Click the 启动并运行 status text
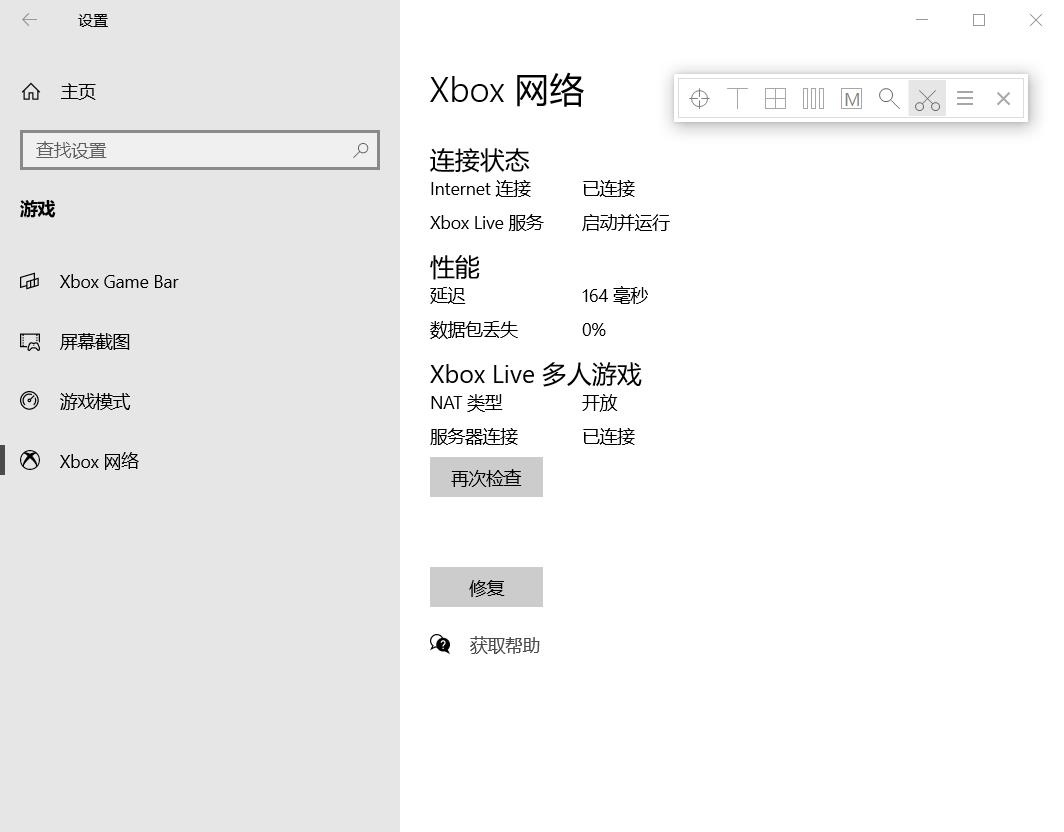This screenshot has width=1064, height=832. (x=626, y=223)
